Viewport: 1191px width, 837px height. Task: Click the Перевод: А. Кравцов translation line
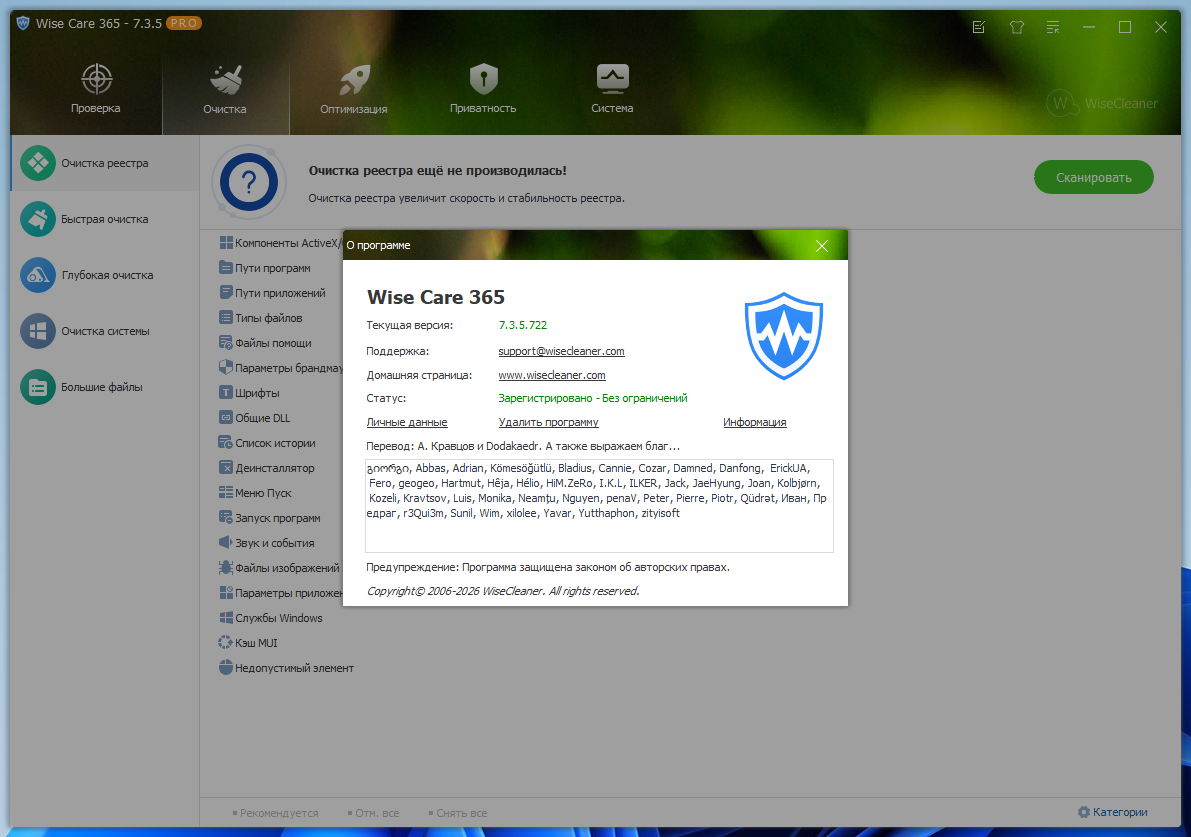(x=523, y=446)
